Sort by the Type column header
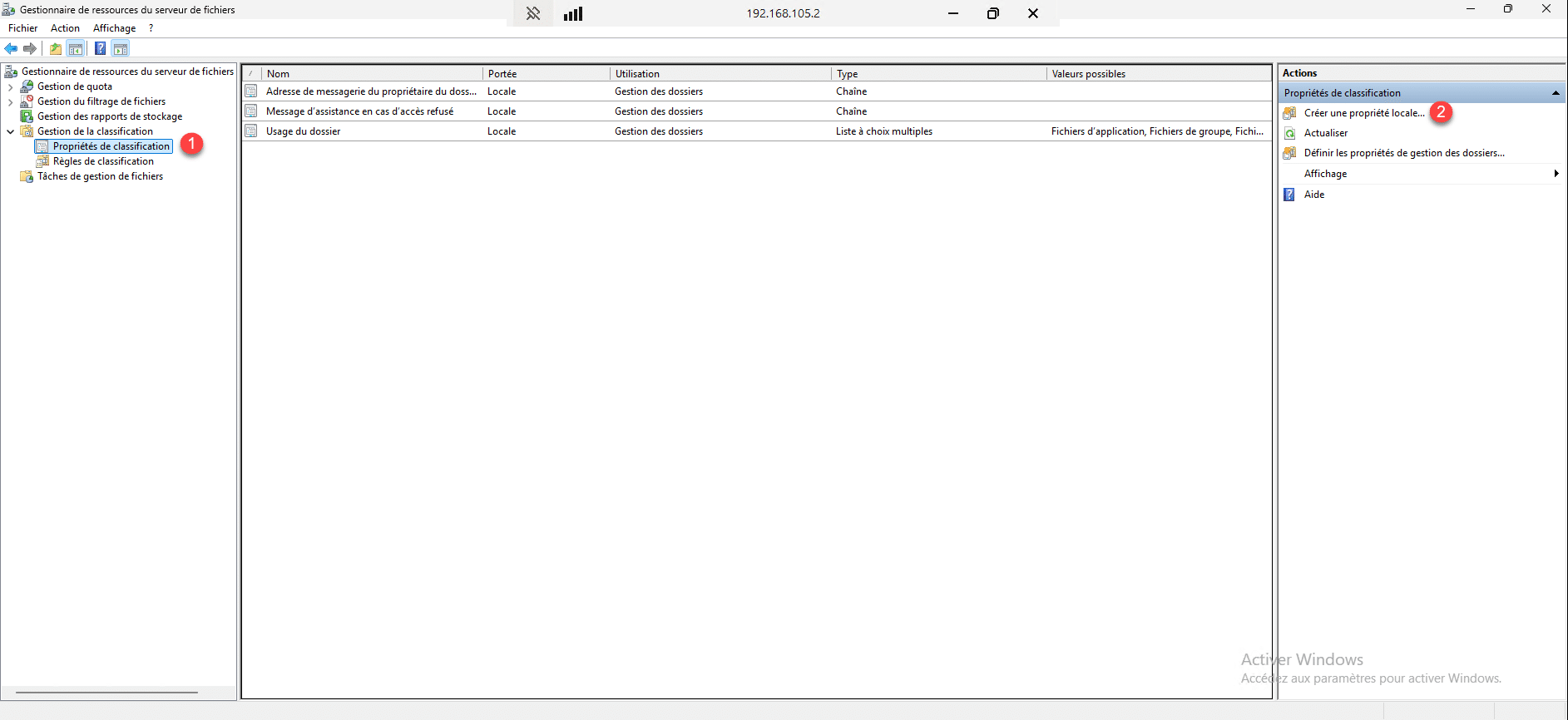 pos(939,74)
